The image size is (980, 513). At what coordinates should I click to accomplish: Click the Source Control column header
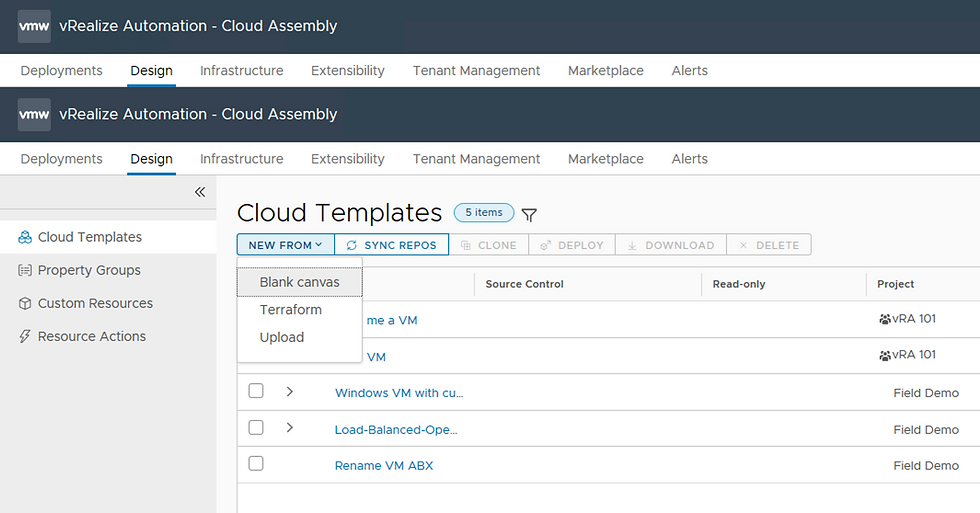pos(524,284)
